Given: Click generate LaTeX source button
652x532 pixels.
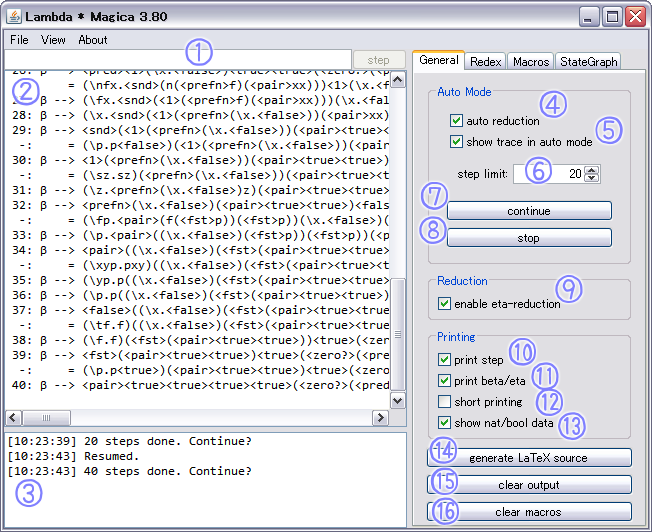Looking at the screenshot, I should (x=529, y=458).
